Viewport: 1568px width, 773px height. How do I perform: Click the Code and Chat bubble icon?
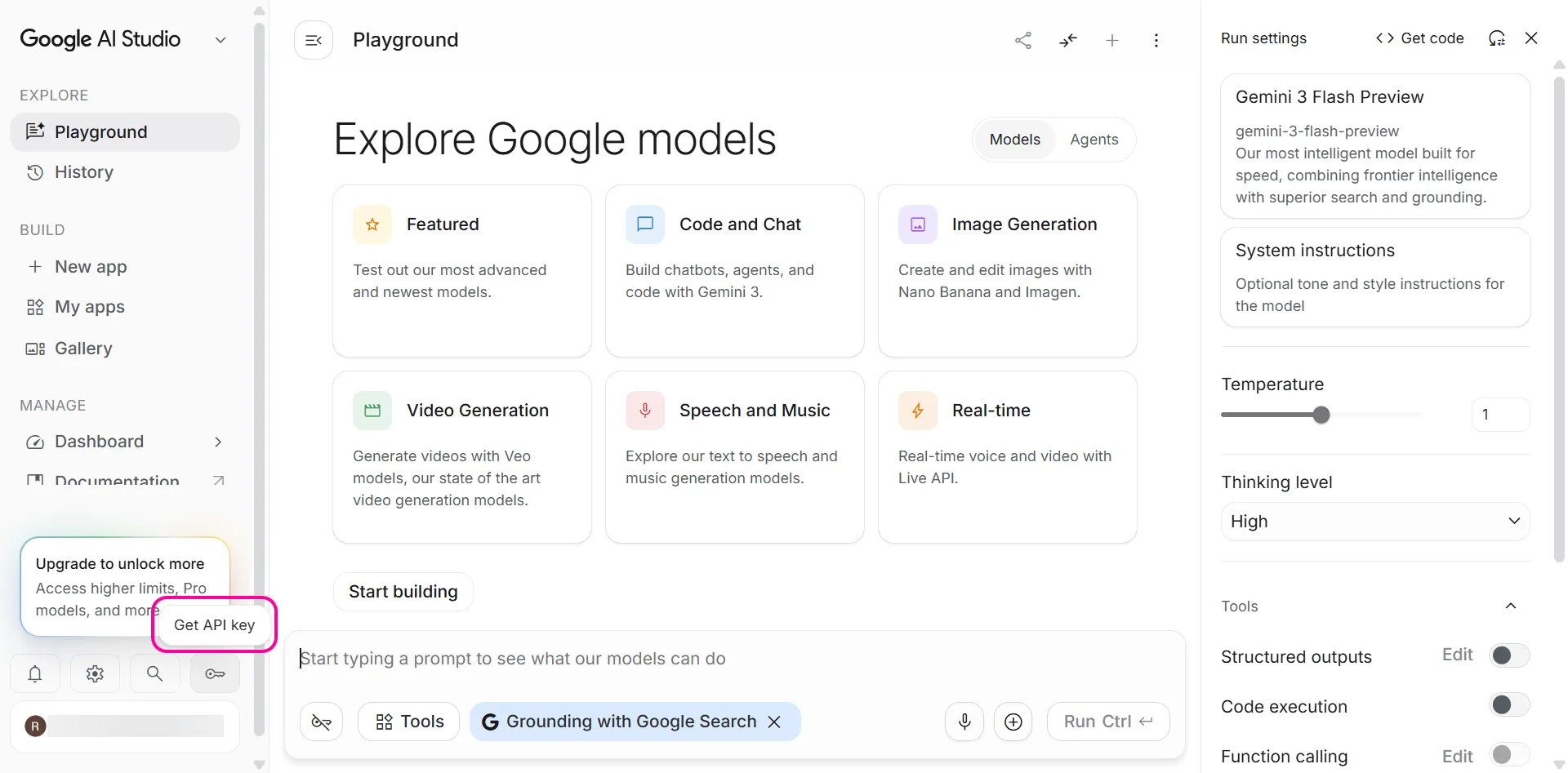click(x=645, y=224)
